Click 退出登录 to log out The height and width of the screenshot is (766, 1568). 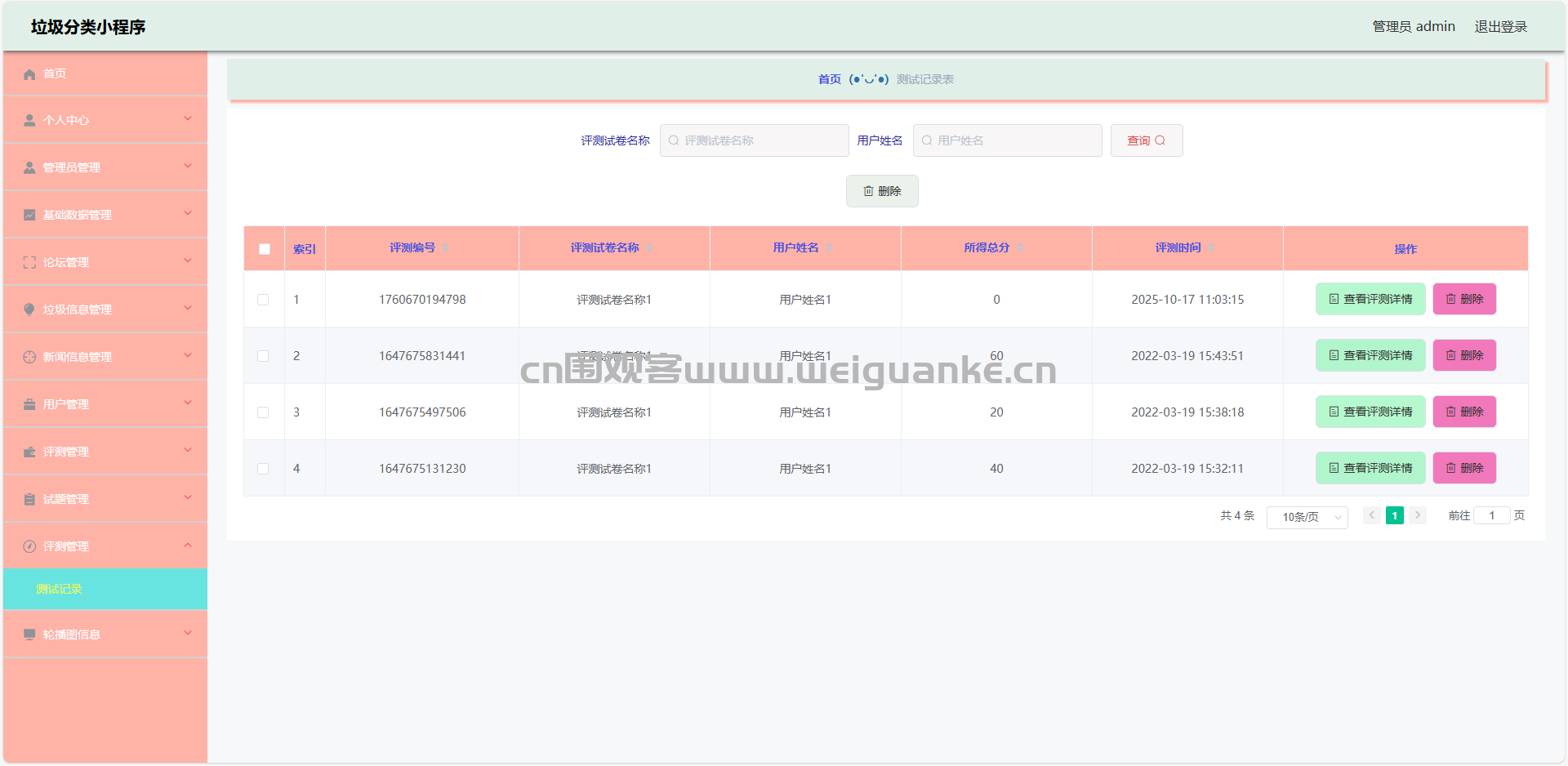(1500, 27)
